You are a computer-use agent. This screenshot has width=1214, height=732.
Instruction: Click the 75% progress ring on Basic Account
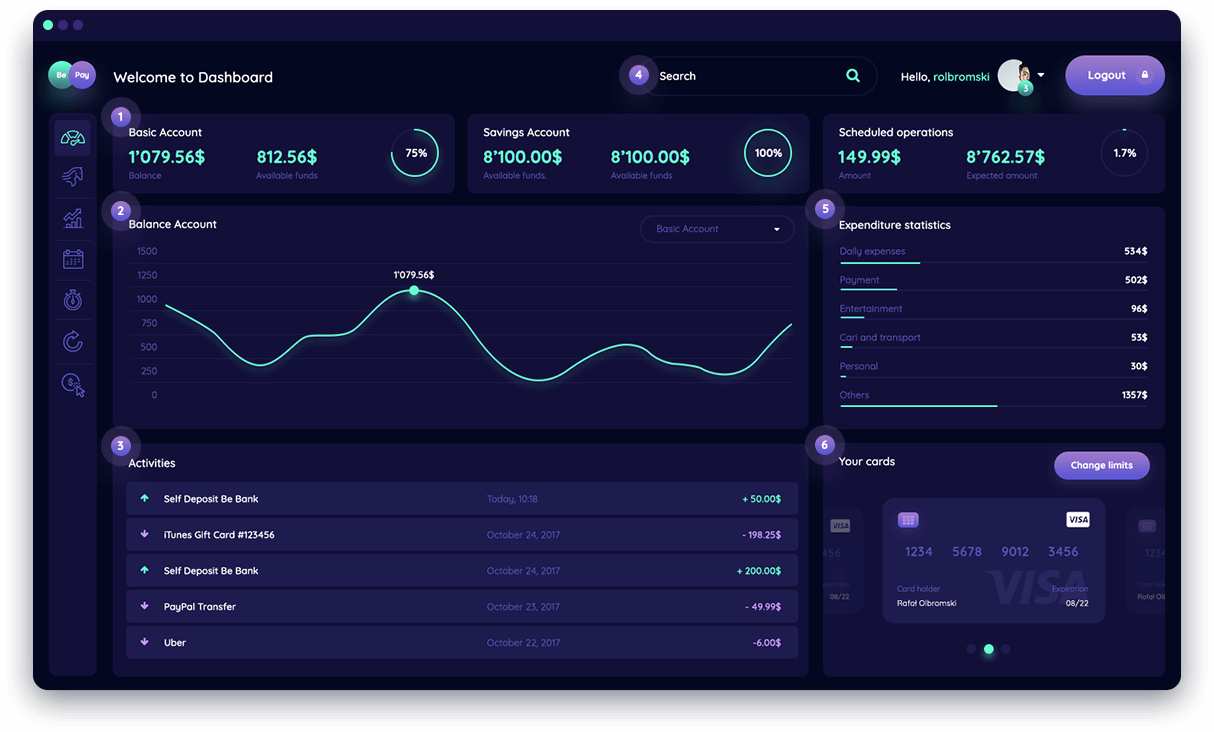coord(415,153)
